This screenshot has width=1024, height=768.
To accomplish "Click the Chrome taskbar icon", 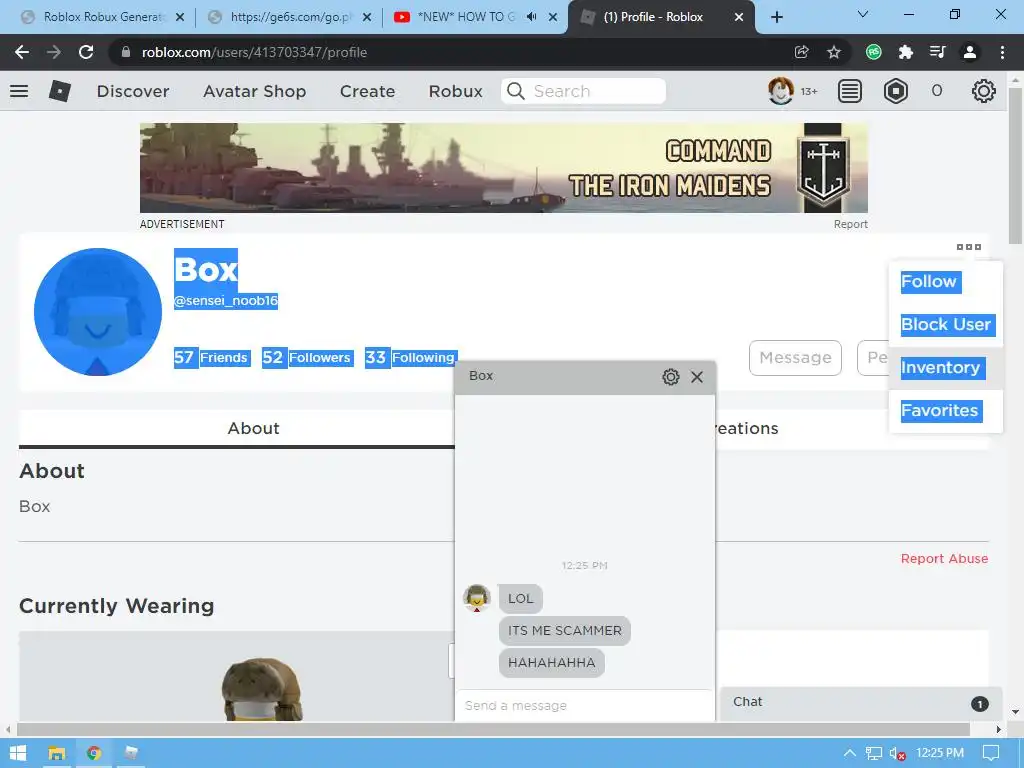I will click(93, 753).
